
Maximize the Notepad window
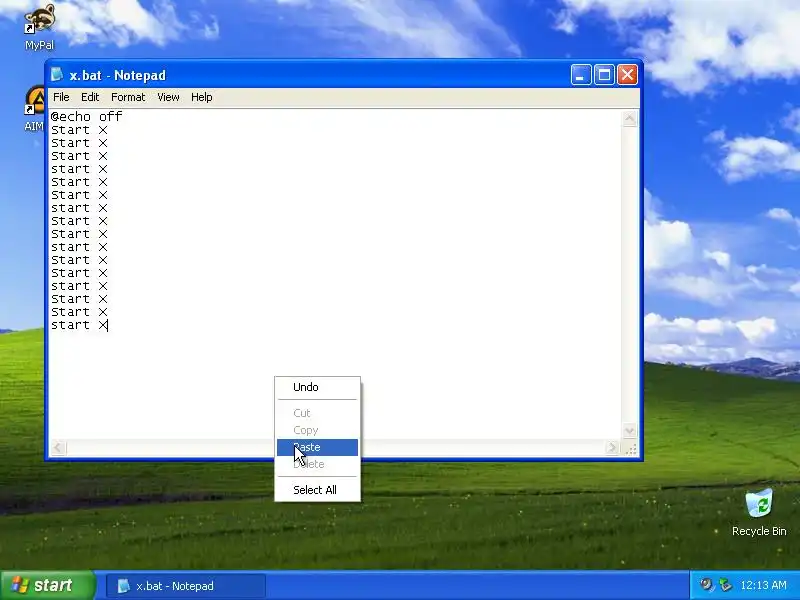click(604, 75)
